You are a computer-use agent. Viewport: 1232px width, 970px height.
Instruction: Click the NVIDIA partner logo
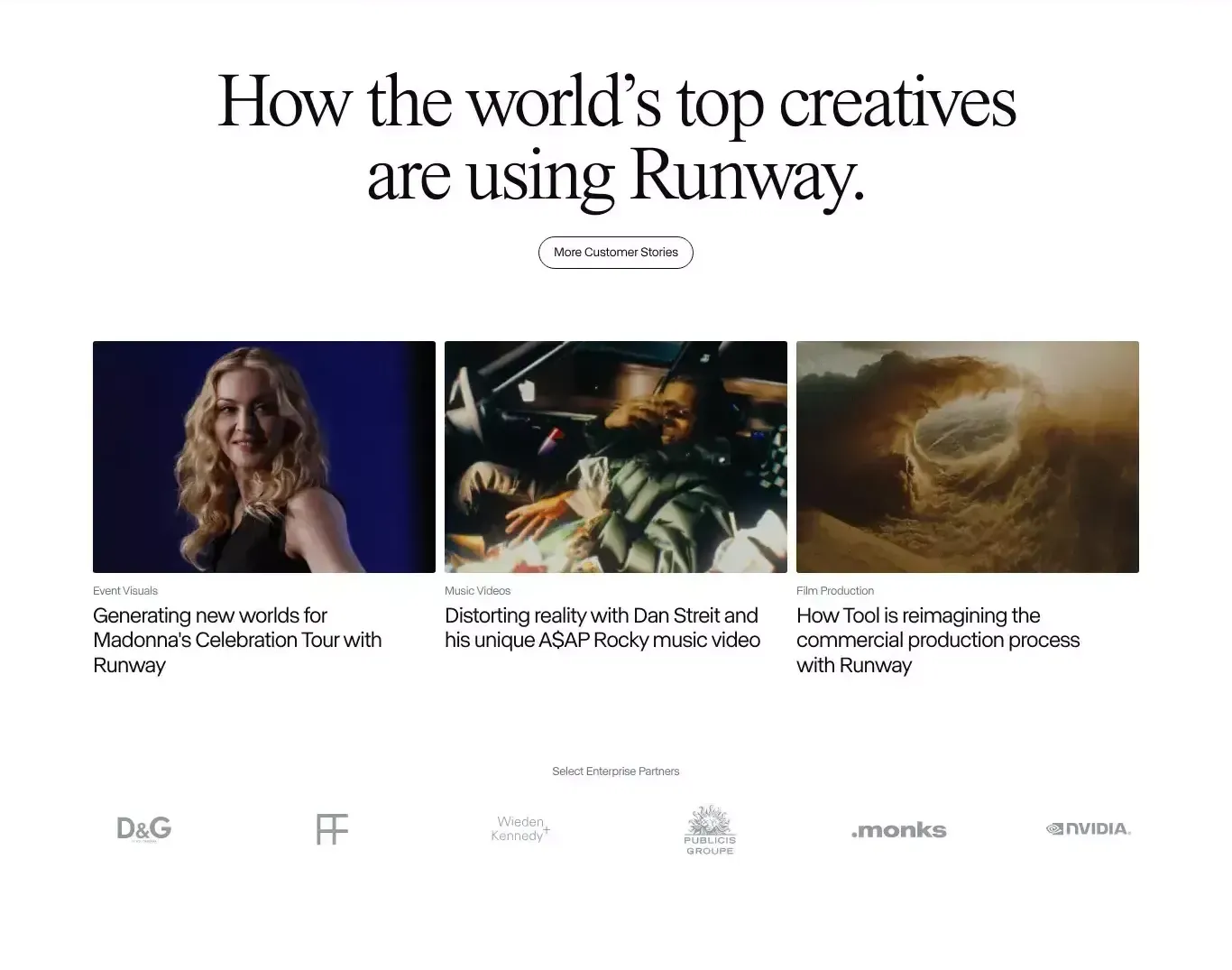click(x=1088, y=828)
